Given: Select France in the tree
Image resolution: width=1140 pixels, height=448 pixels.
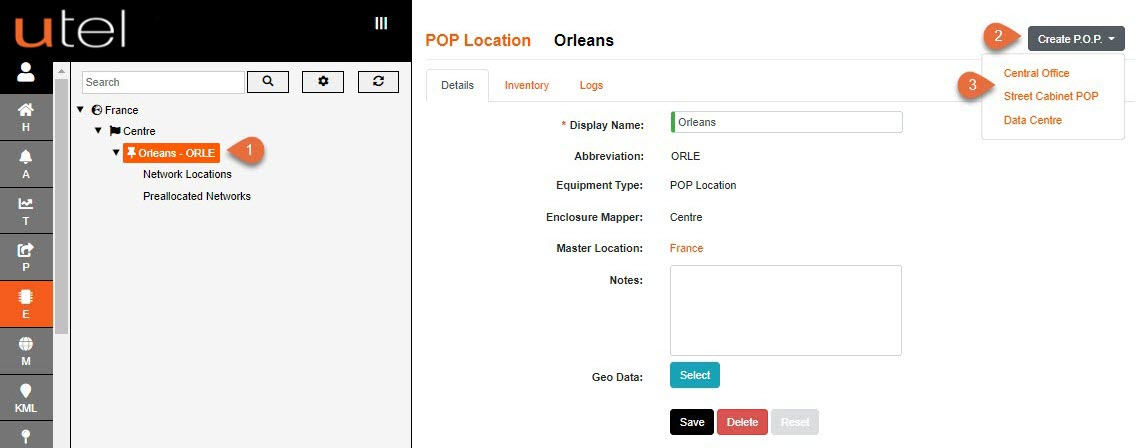Looking at the screenshot, I should coord(121,110).
